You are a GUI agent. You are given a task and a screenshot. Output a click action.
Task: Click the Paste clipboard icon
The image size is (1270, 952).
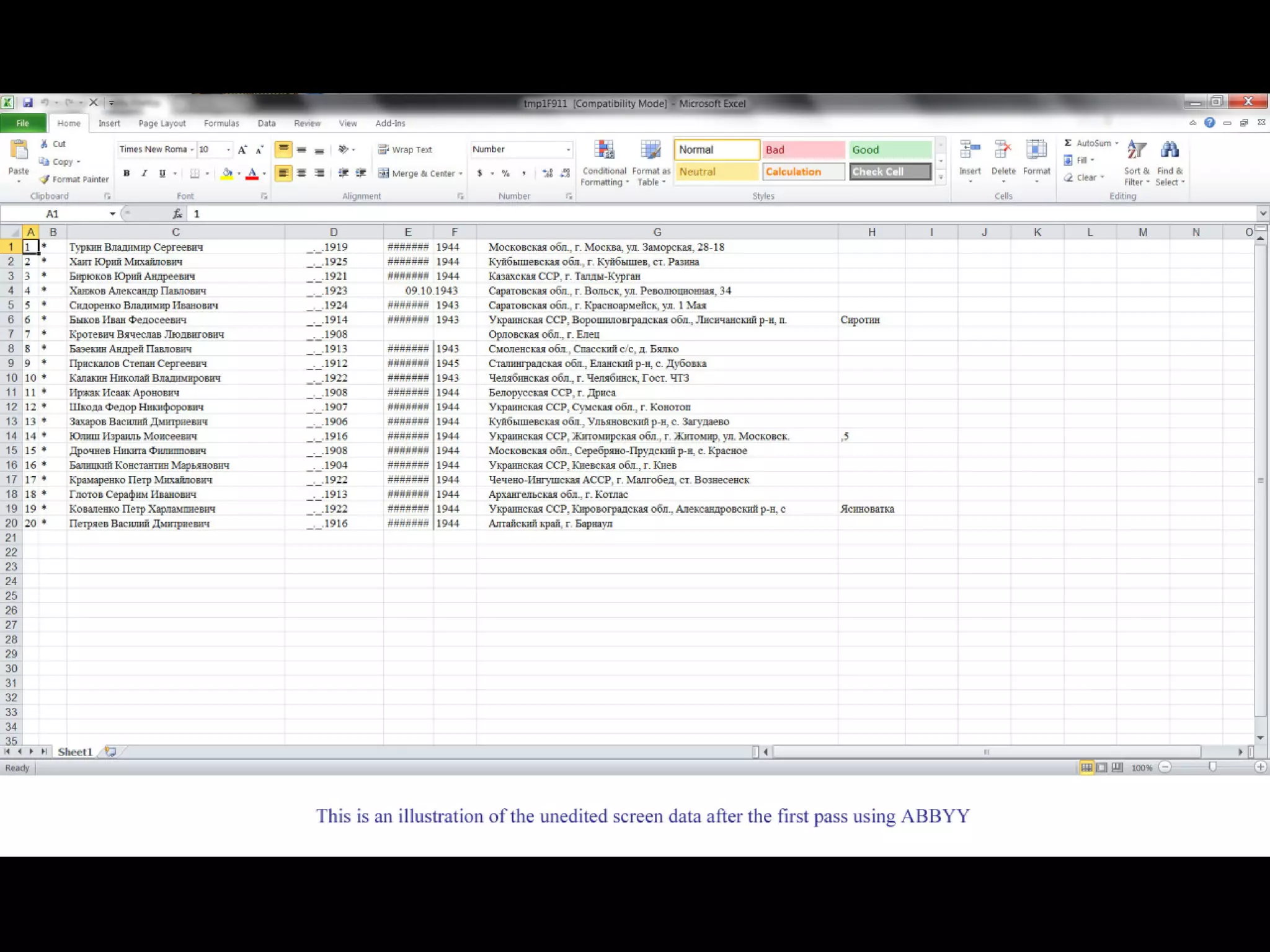[x=19, y=150]
